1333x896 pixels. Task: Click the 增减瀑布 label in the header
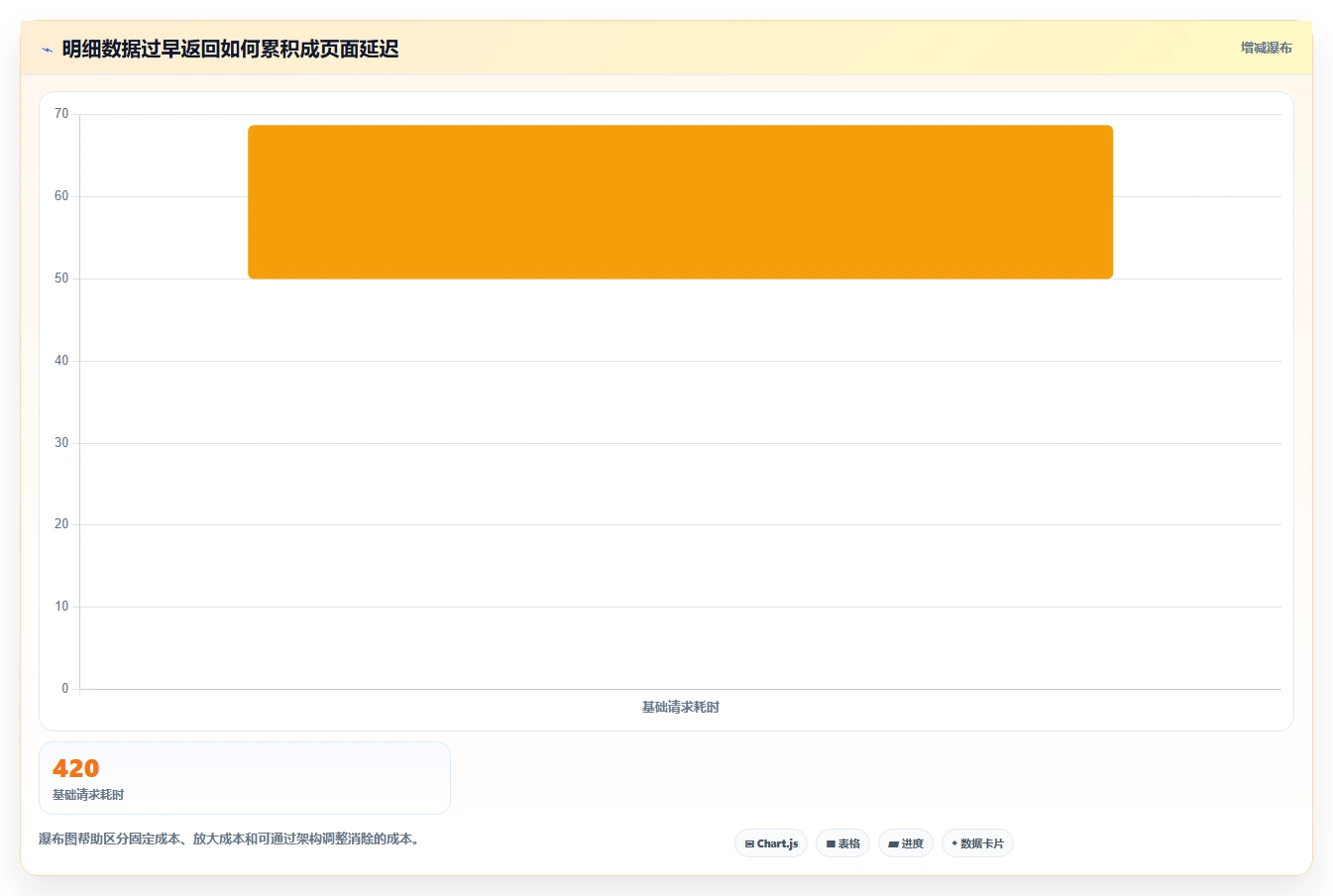pyautogui.click(x=1266, y=48)
